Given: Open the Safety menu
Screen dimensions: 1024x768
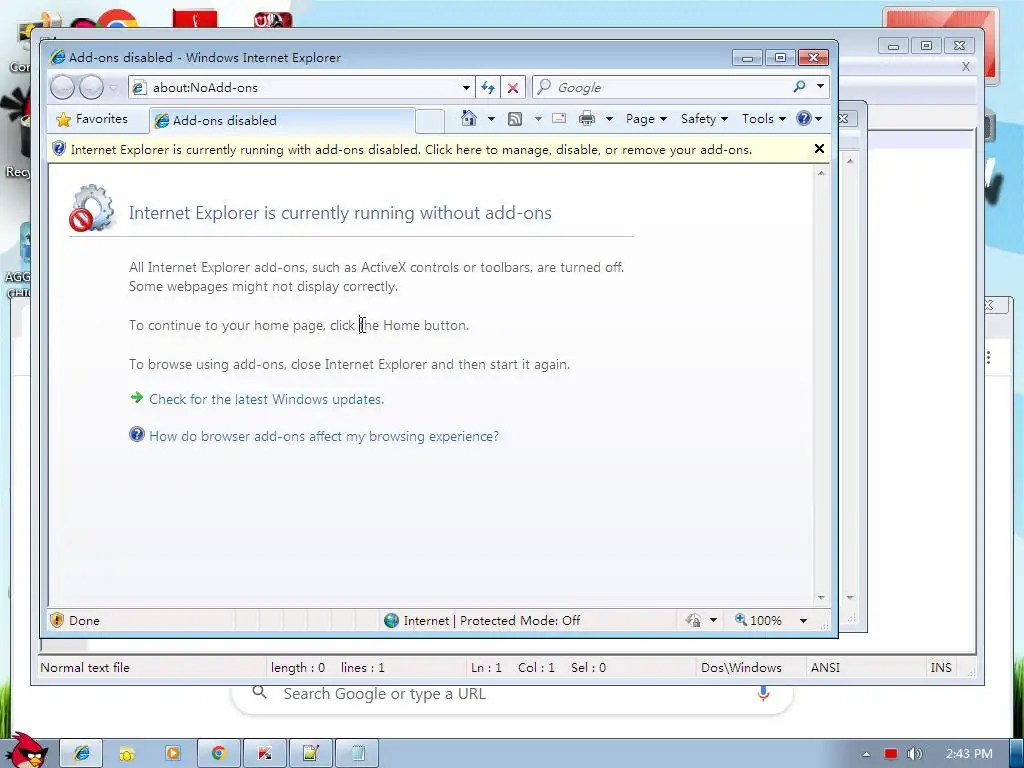Looking at the screenshot, I should point(704,119).
